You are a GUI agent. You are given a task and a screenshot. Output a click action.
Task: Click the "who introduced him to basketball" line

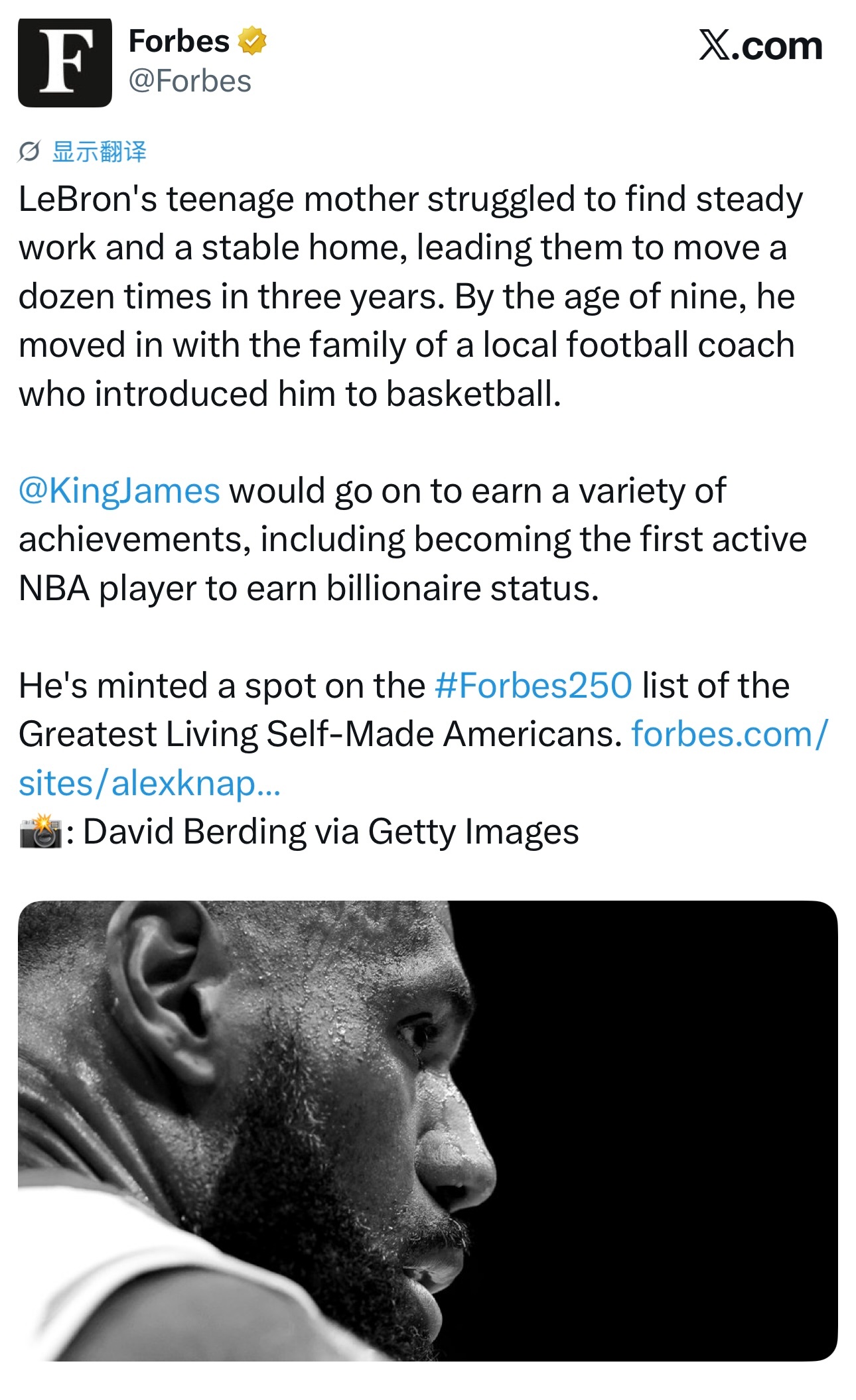289,394
